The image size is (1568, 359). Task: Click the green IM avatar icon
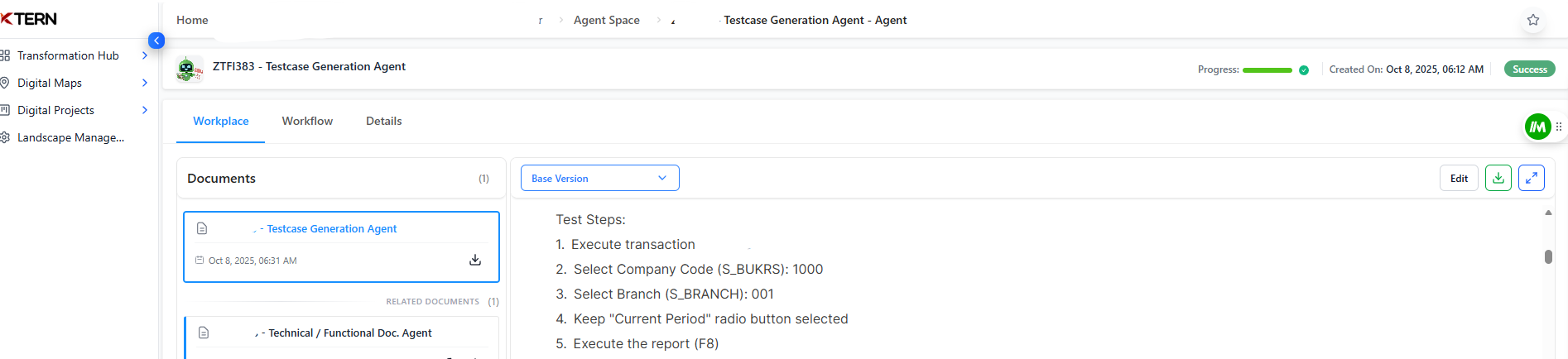(1537, 127)
